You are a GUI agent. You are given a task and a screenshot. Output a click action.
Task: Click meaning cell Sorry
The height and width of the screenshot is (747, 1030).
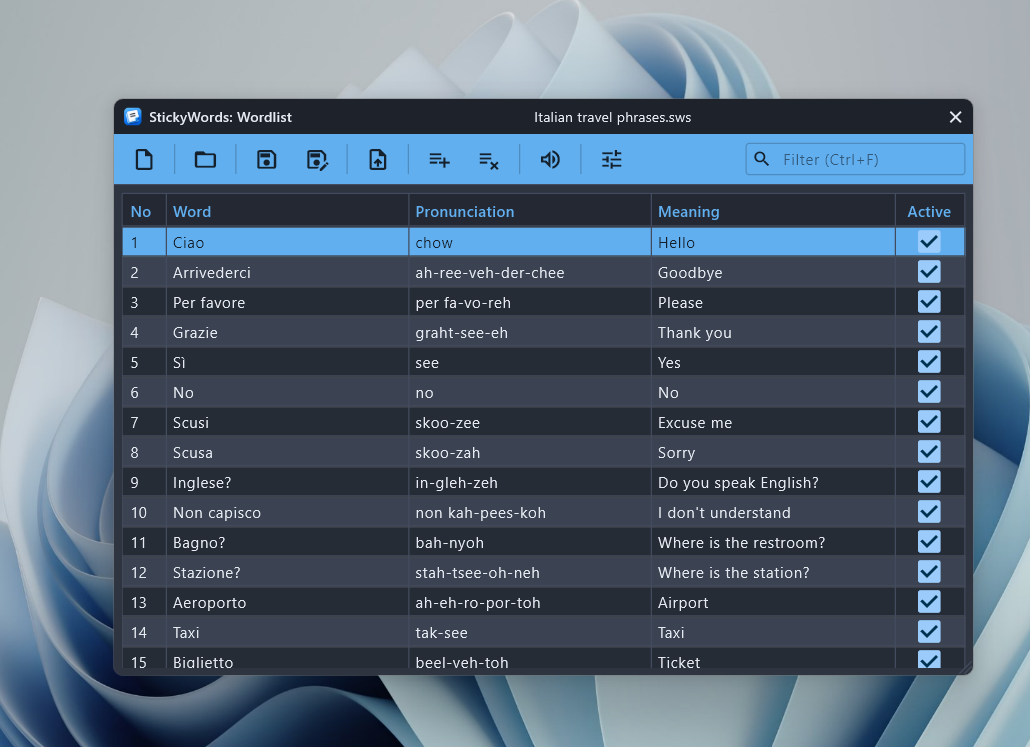[x=772, y=453]
